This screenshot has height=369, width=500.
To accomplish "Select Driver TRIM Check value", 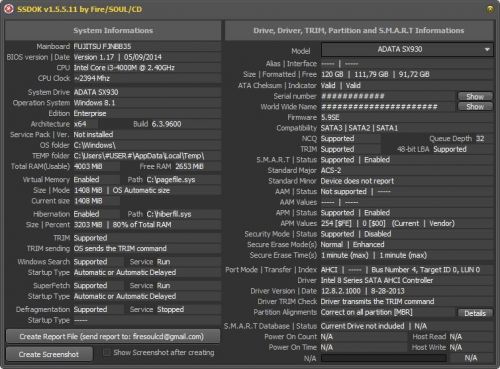I will [378, 301].
